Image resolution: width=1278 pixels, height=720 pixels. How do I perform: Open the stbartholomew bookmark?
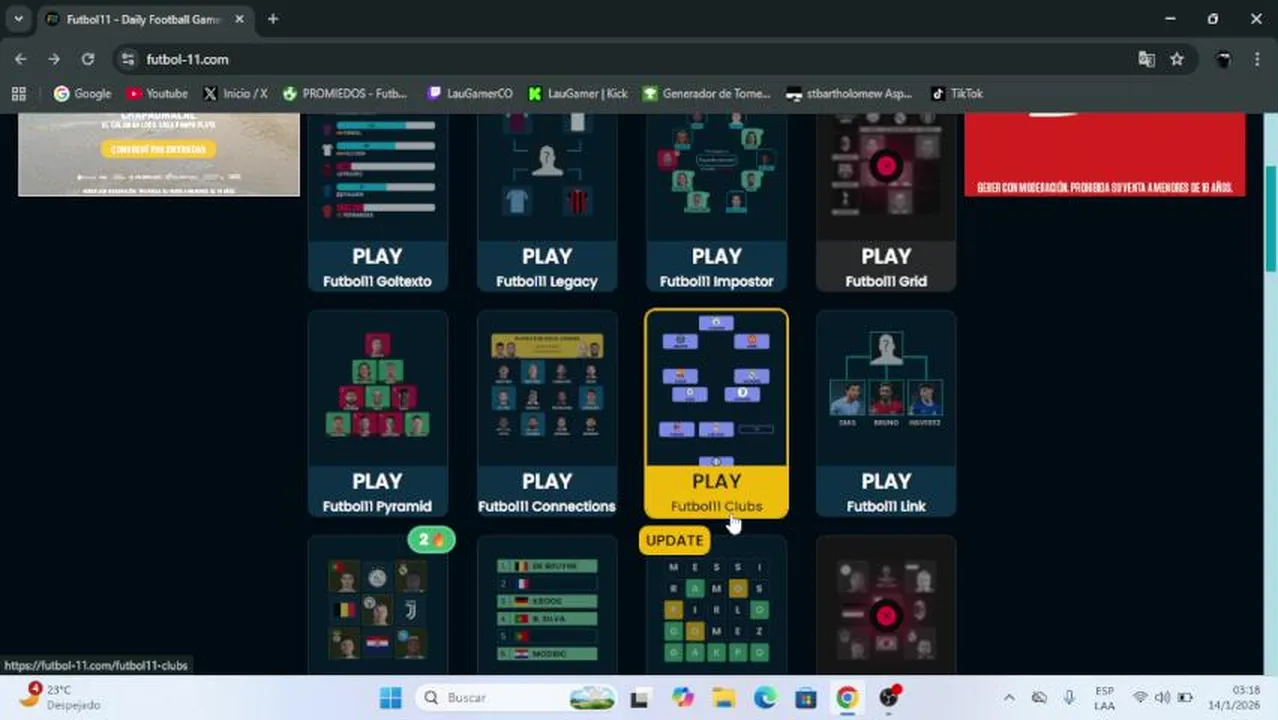coord(849,93)
